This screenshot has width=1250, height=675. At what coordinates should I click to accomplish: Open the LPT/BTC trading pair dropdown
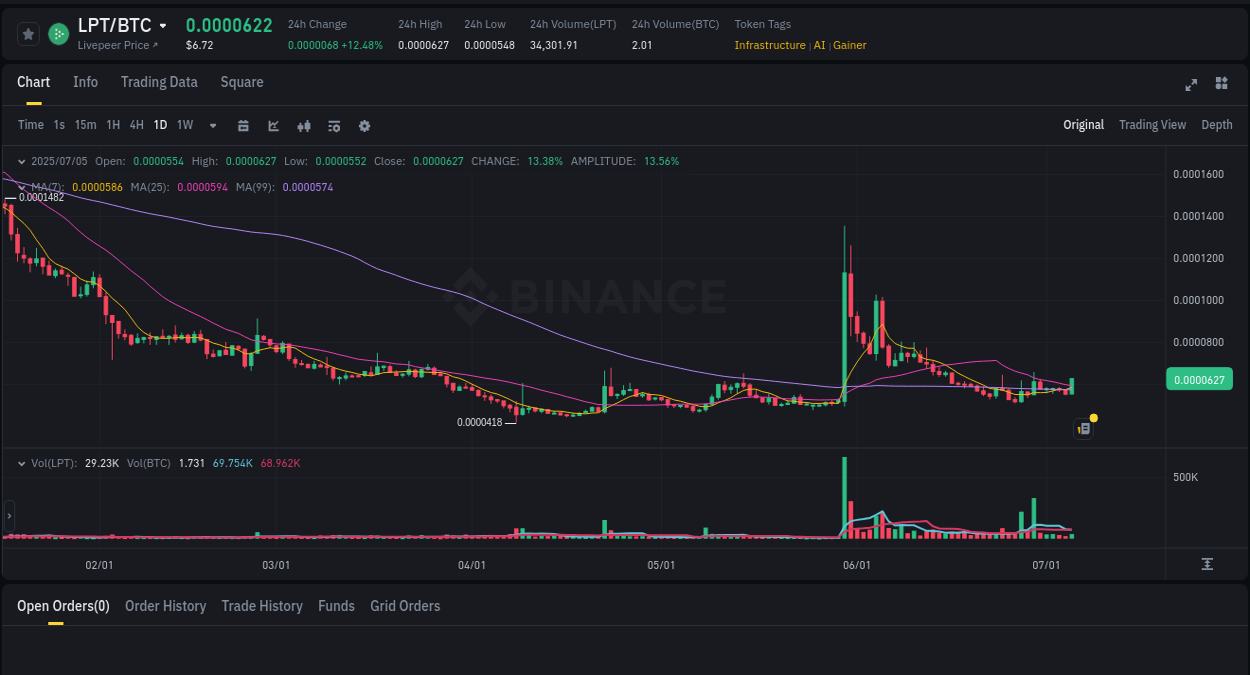pos(114,25)
